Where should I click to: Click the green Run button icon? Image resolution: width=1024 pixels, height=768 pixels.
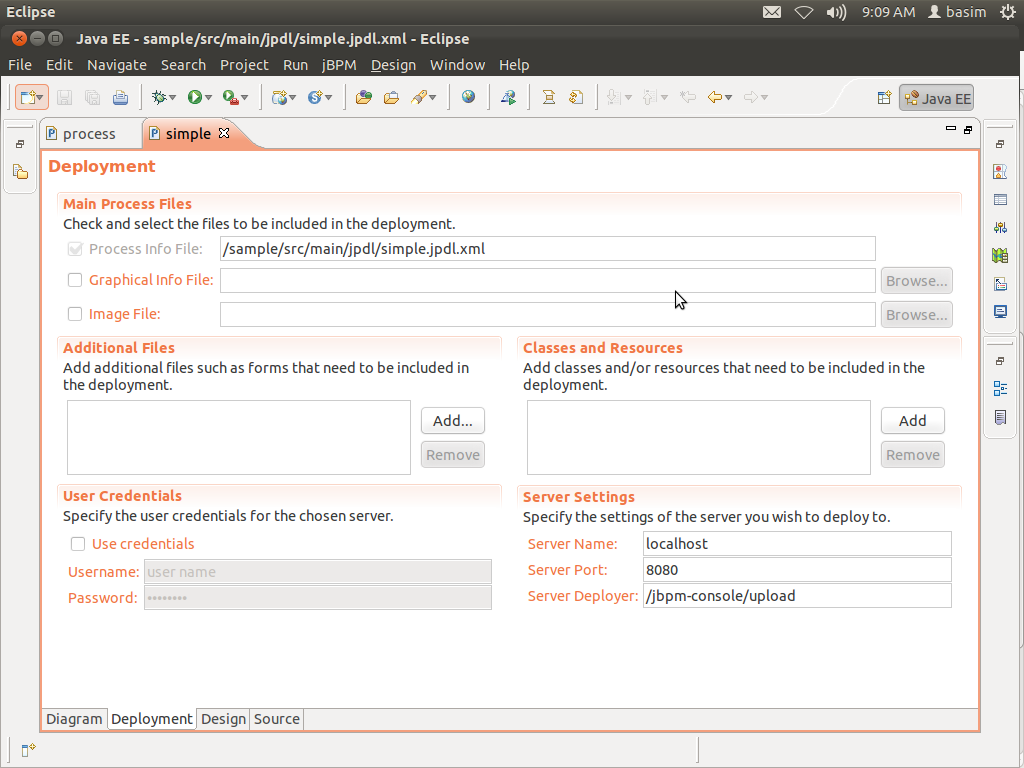[x=194, y=97]
